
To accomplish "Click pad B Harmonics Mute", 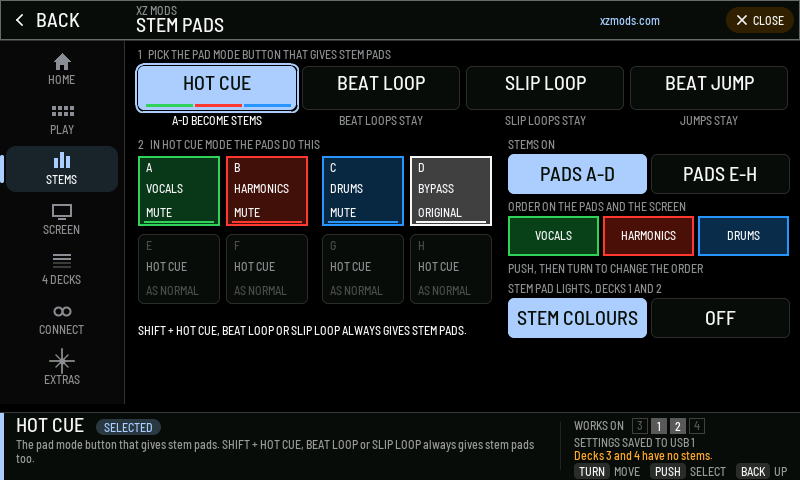I will click(267, 191).
